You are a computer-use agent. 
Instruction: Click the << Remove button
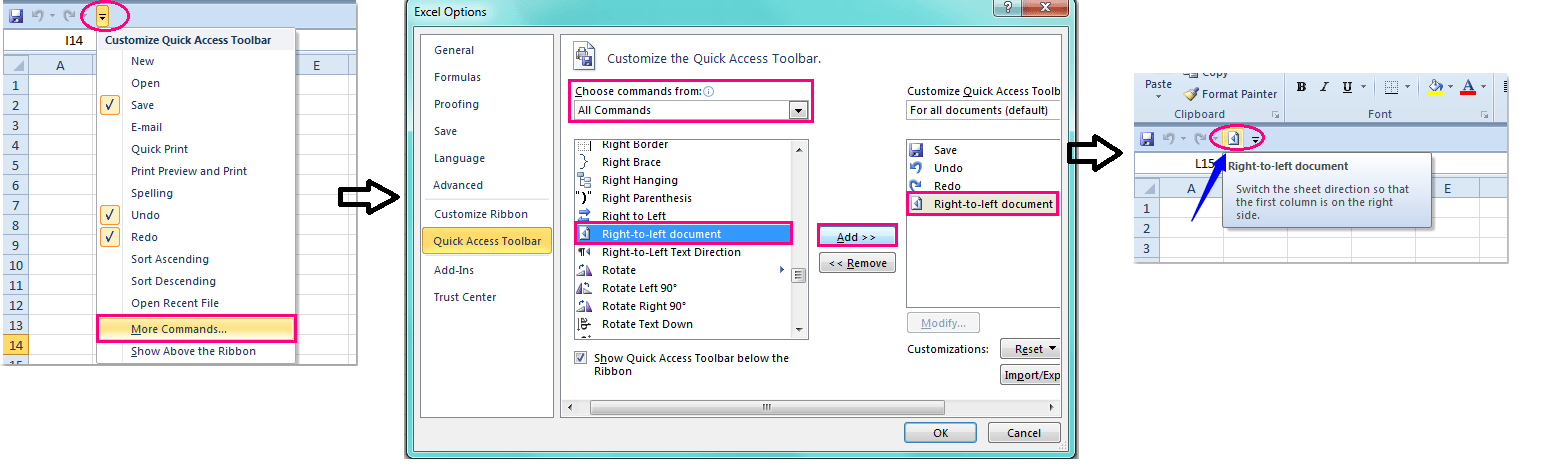(857, 263)
